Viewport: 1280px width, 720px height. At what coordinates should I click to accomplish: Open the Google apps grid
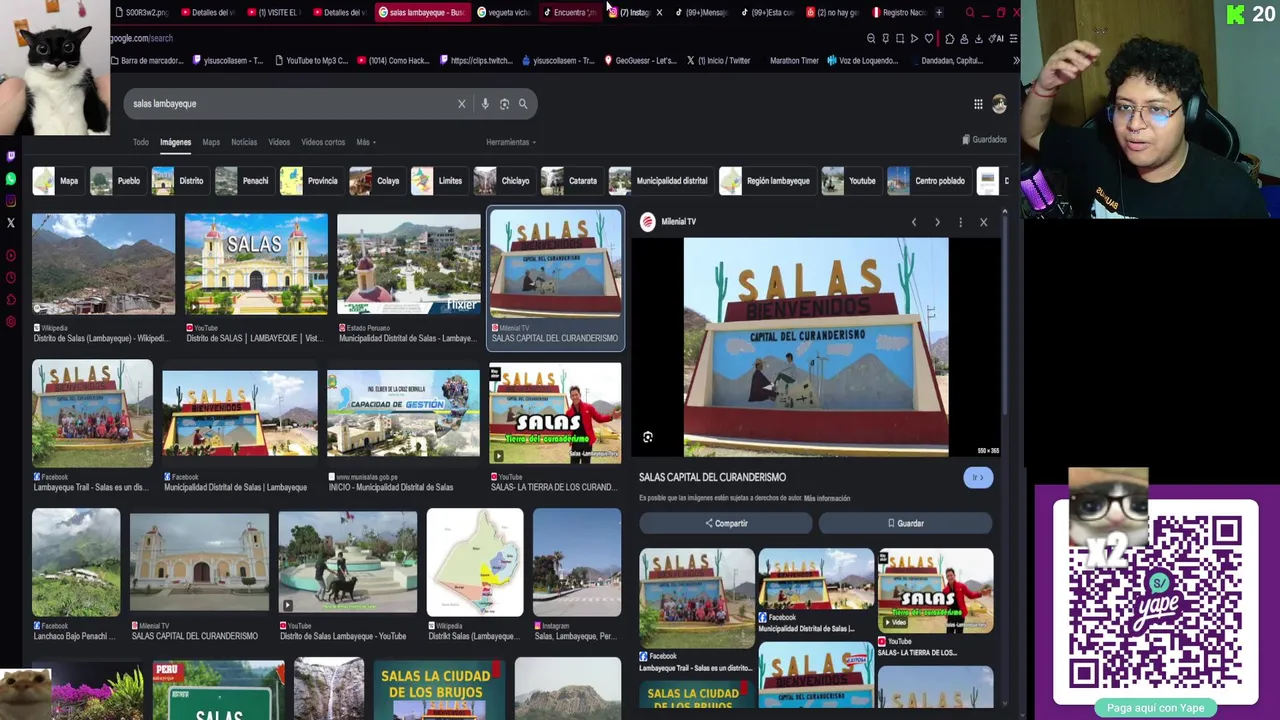(978, 104)
